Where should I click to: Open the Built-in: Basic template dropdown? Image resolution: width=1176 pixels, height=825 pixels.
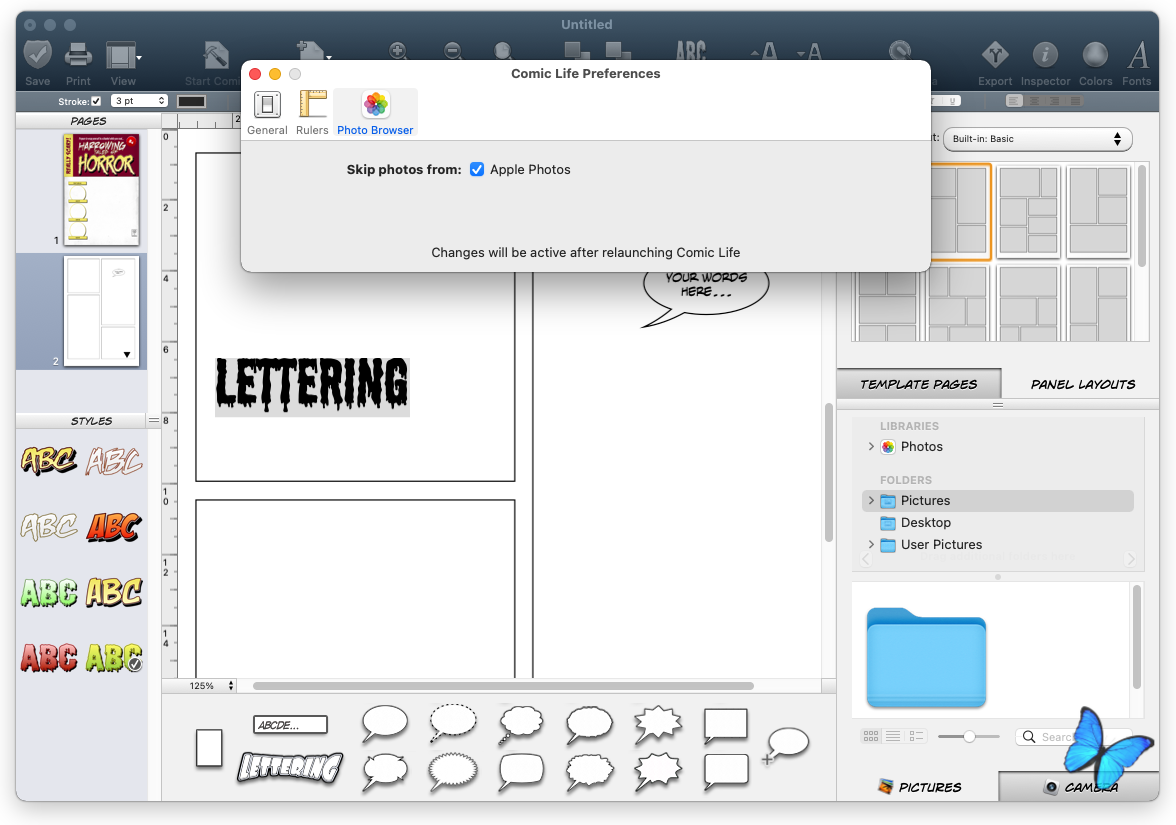coord(1037,139)
